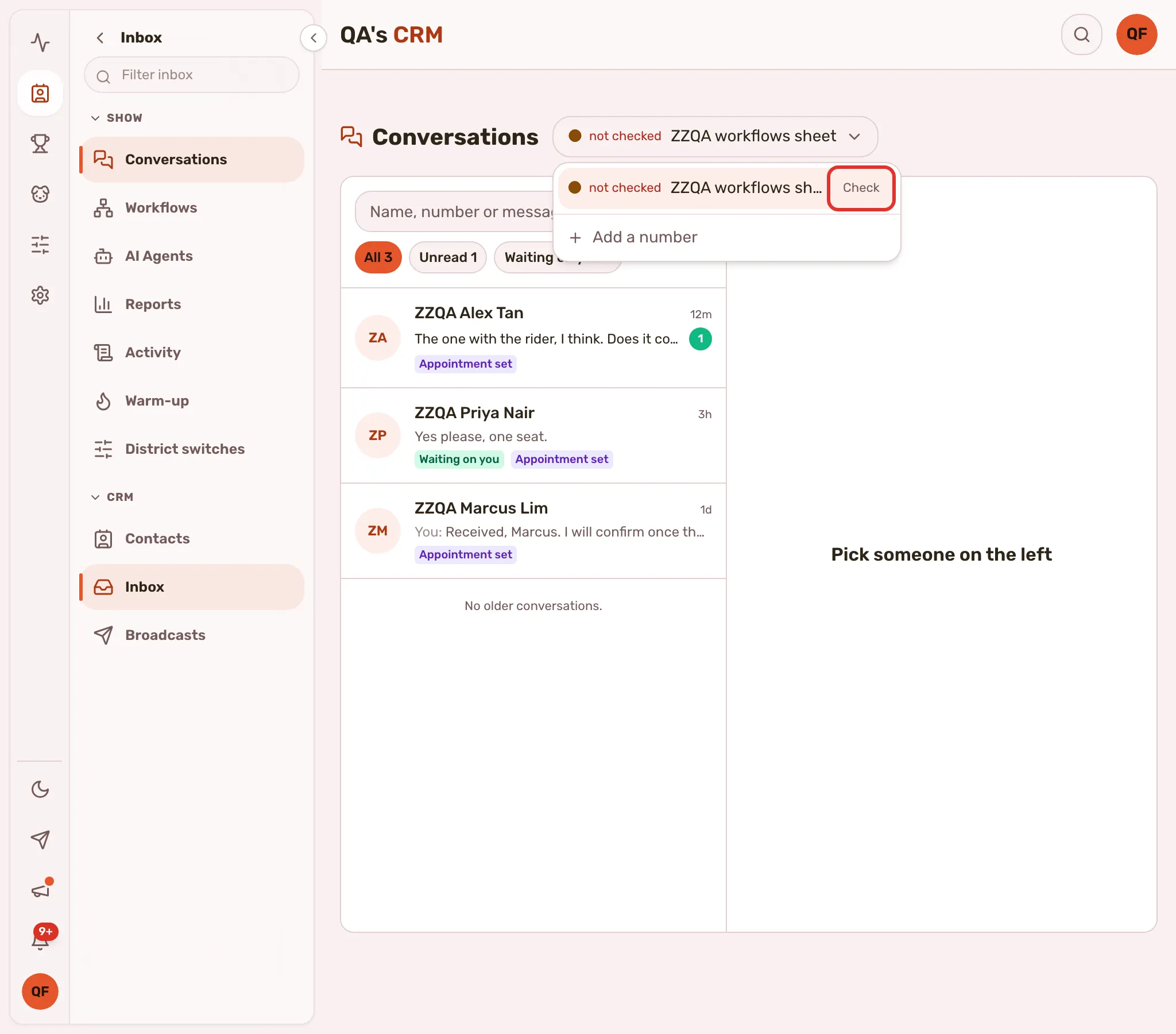
Task: Open the ZZQA Alex Tan conversation
Action: coord(533,338)
